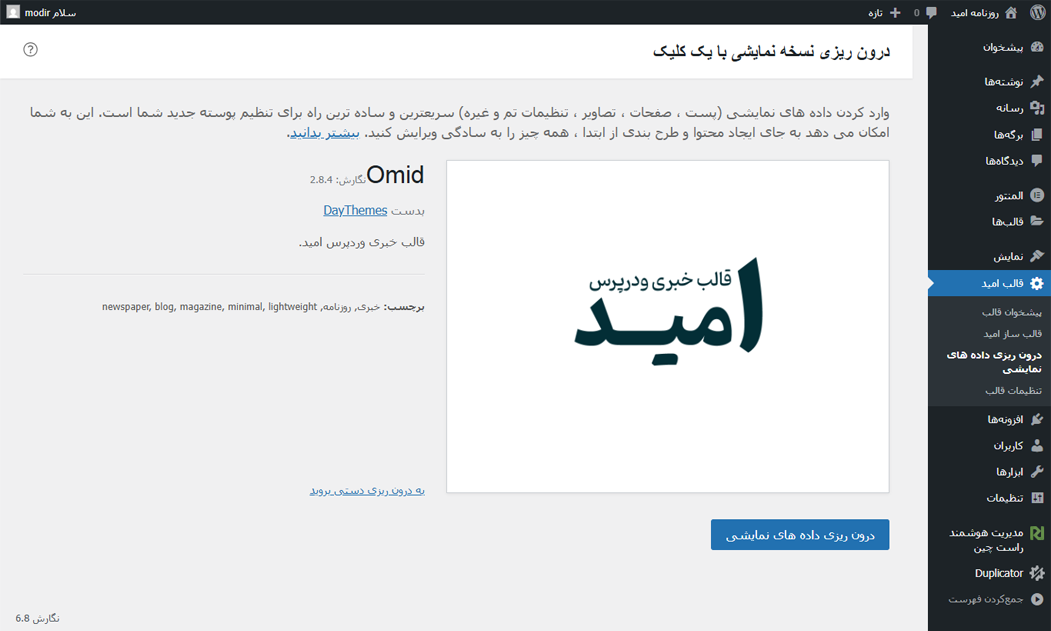
Task: Open the سلام modir account menu
Action: [42, 12]
